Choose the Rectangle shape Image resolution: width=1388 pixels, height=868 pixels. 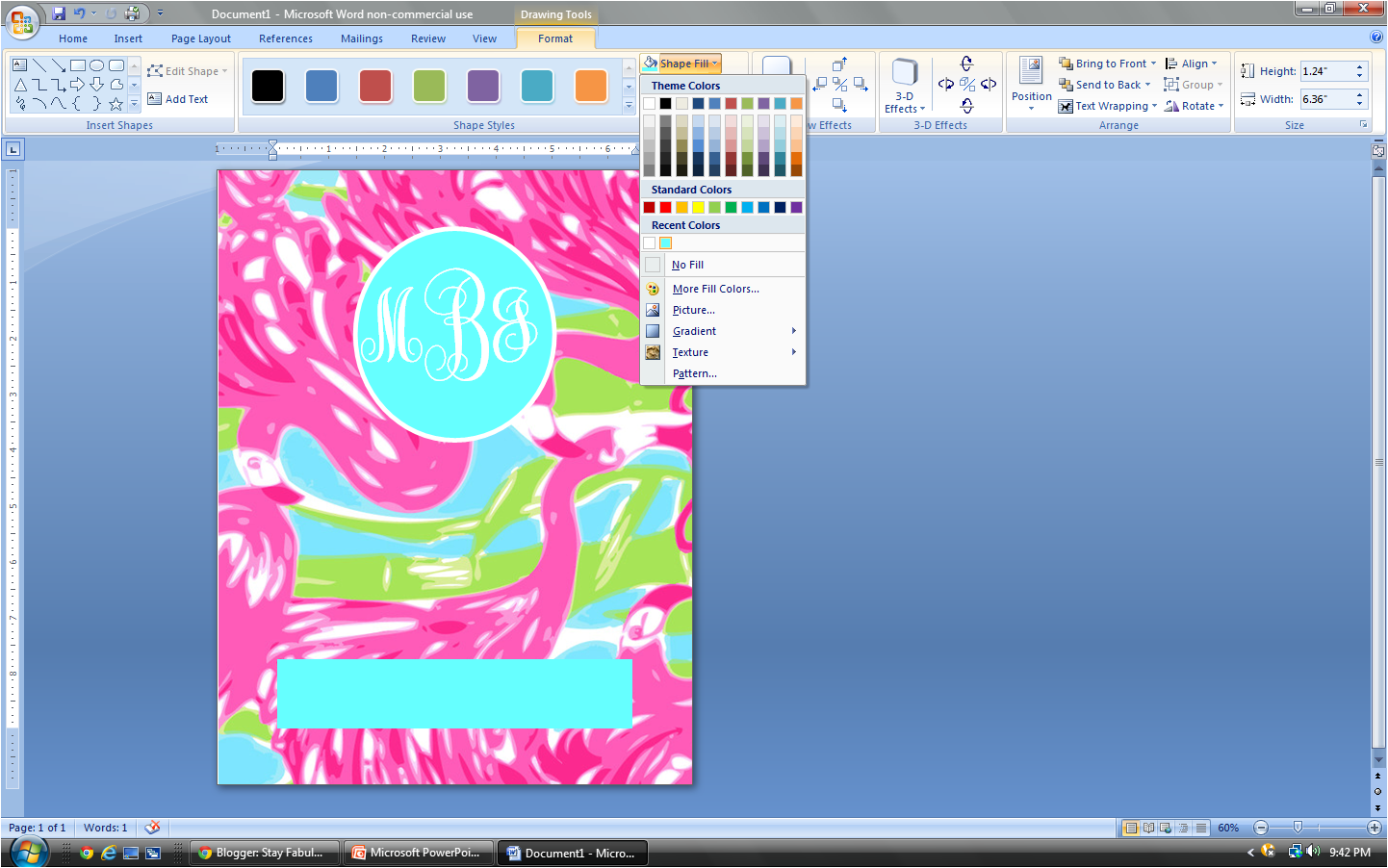tap(78, 65)
